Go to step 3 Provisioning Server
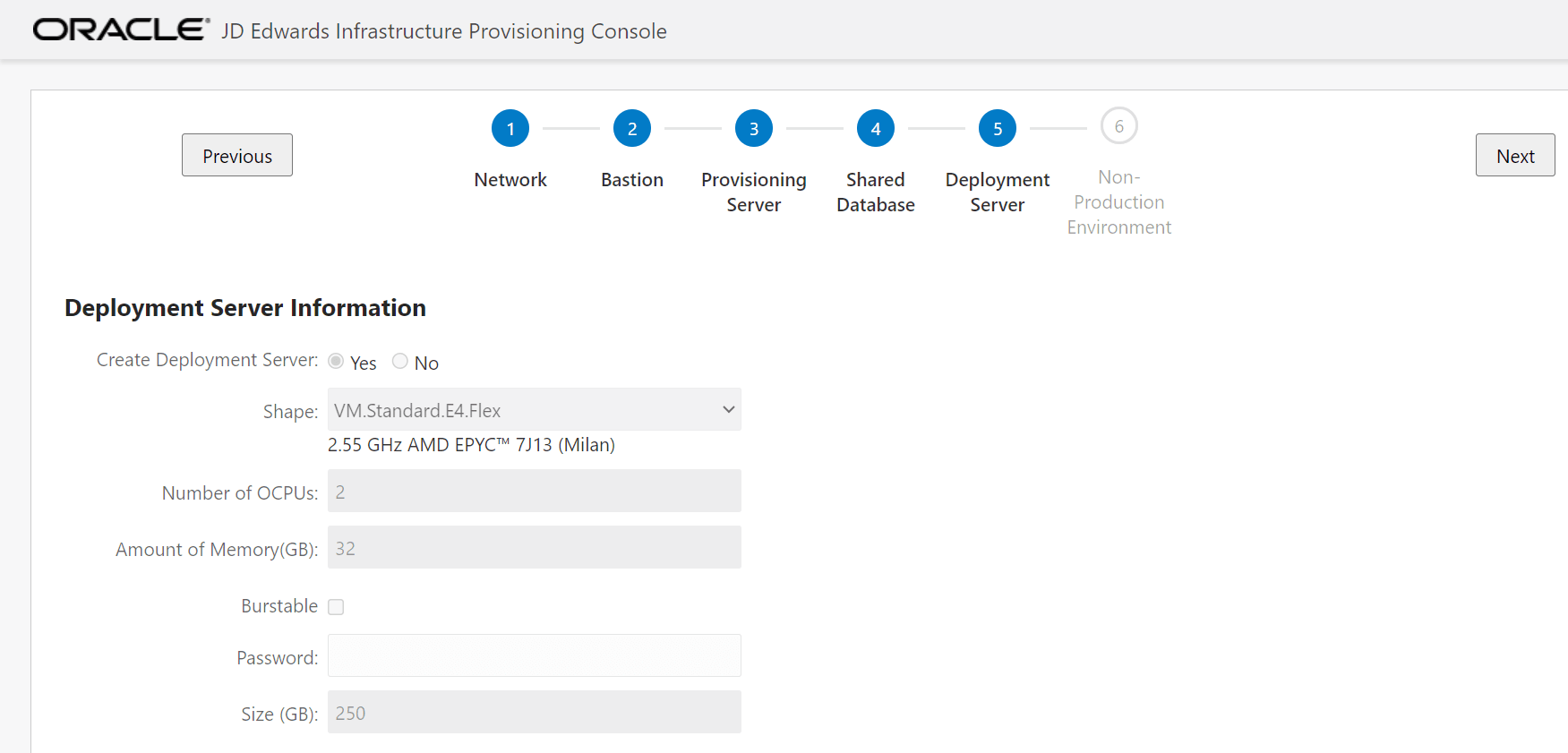 click(x=754, y=129)
